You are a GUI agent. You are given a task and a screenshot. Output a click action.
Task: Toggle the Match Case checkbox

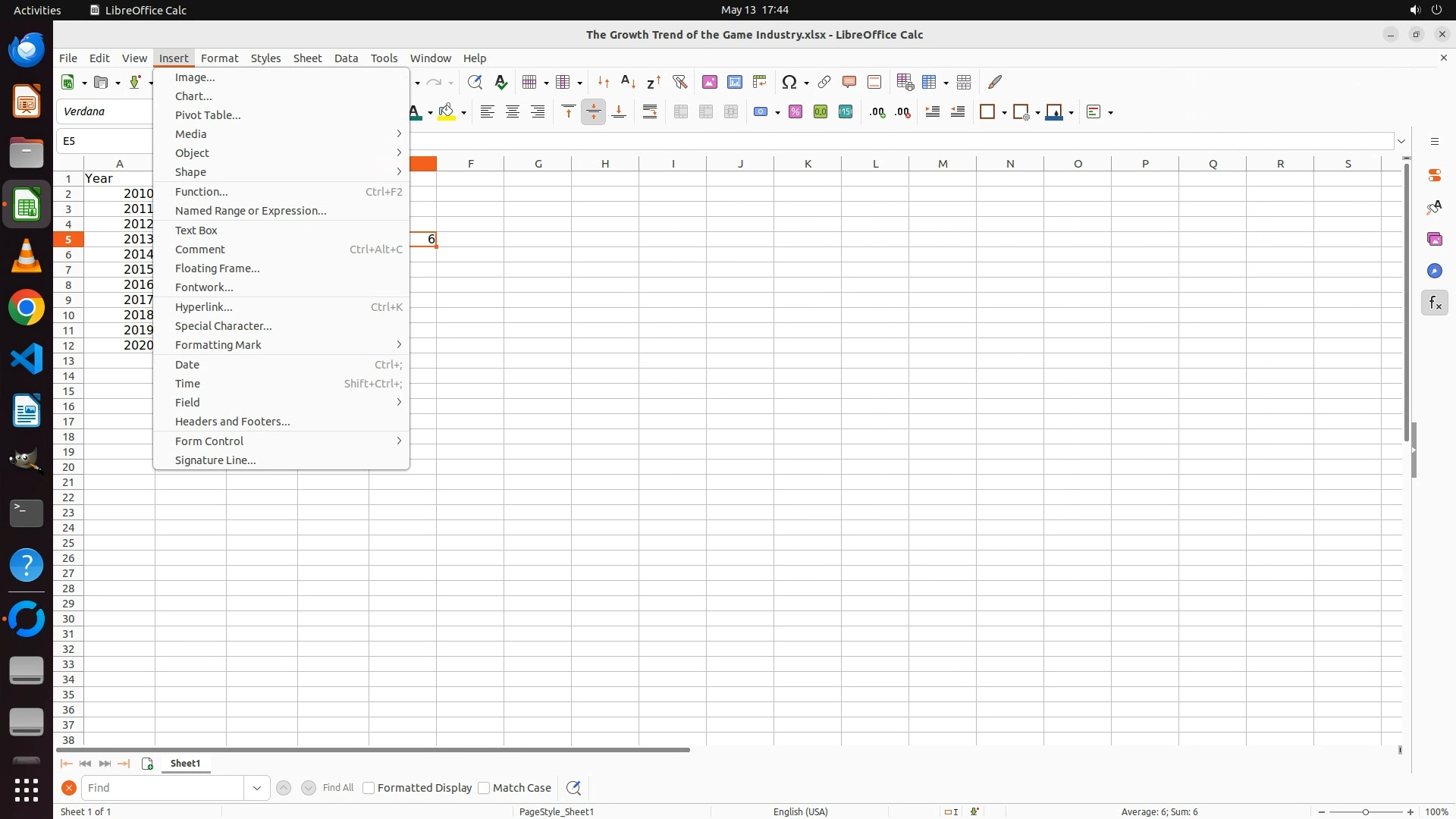click(484, 788)
